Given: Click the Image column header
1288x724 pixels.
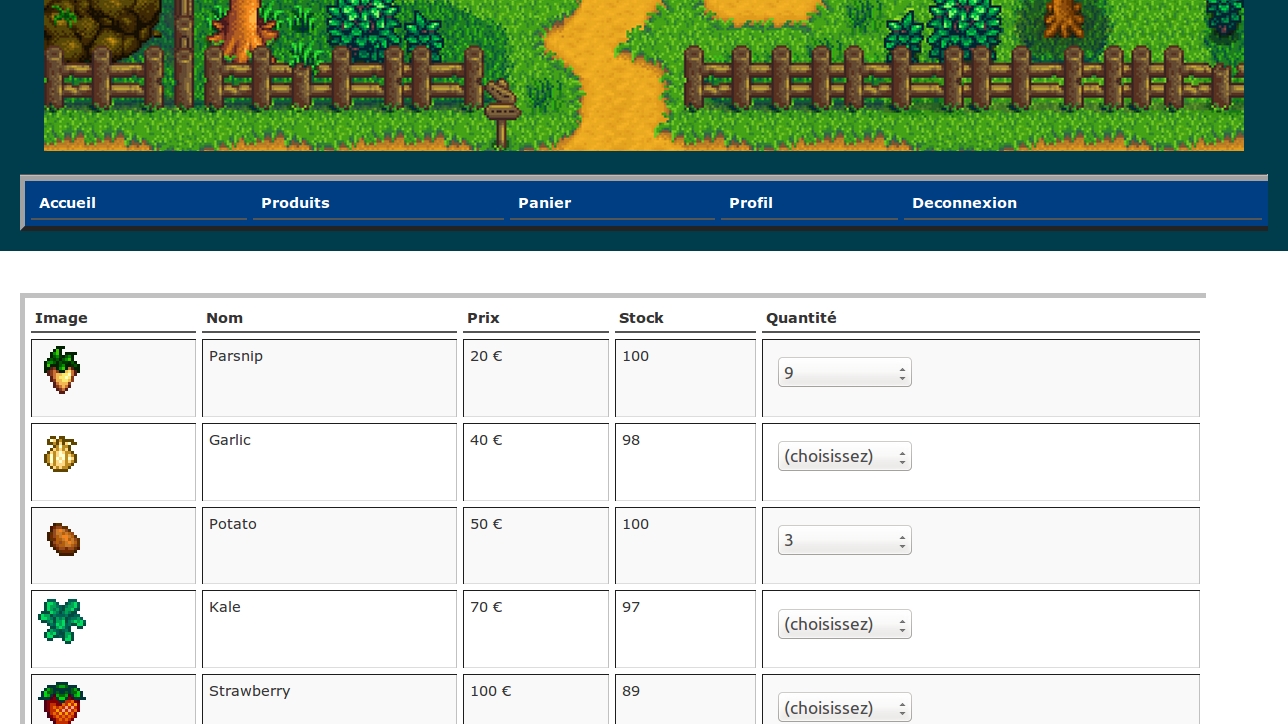Looking at the screenshot, I should [x=61, y=318].
